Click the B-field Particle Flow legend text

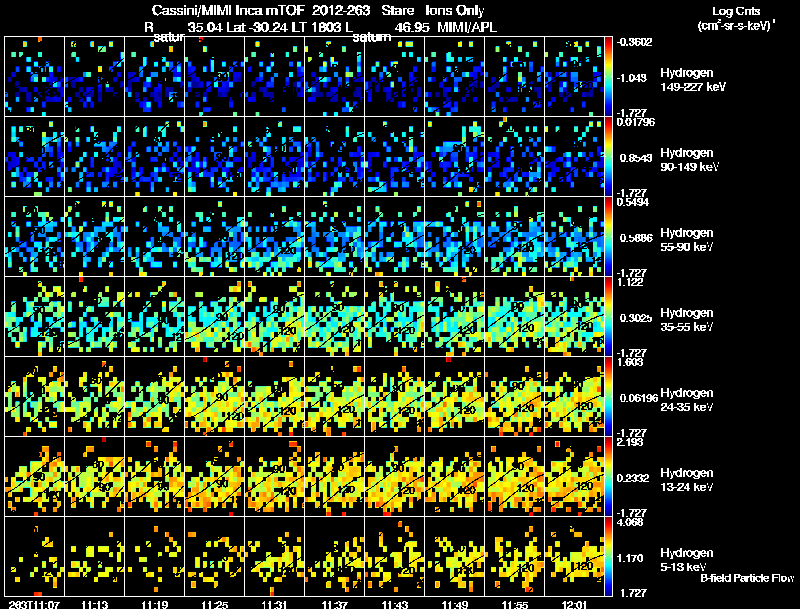[746, 578]
